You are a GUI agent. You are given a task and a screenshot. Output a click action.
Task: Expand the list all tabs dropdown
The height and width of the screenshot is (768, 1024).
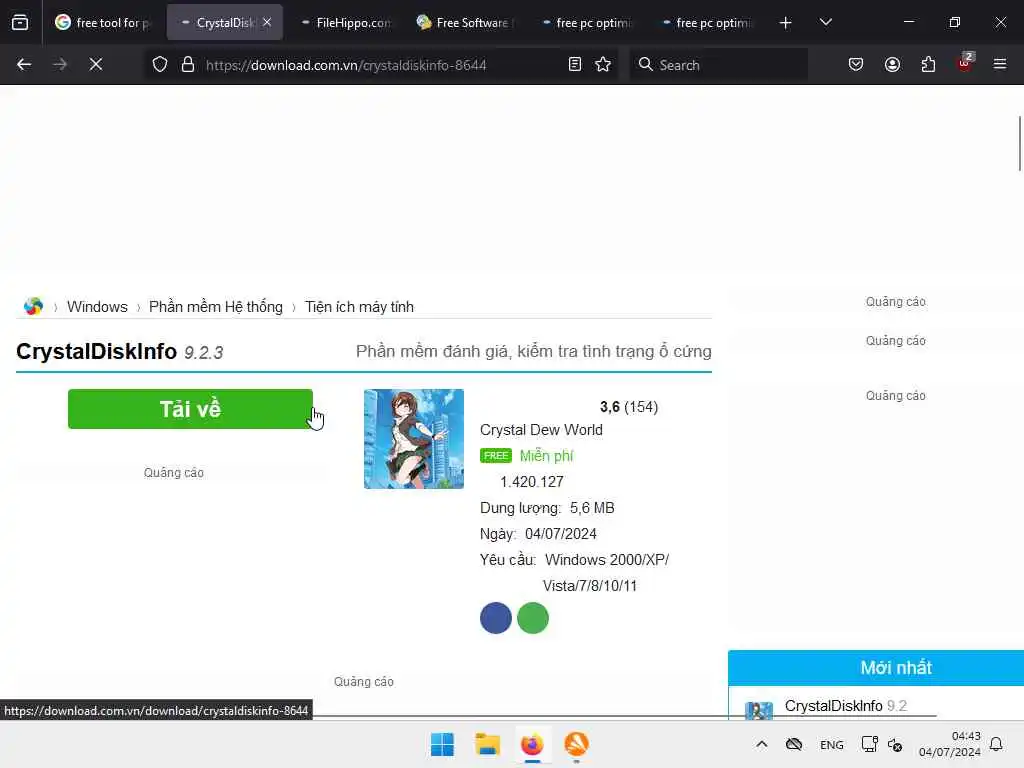click(x=825, y=23)
